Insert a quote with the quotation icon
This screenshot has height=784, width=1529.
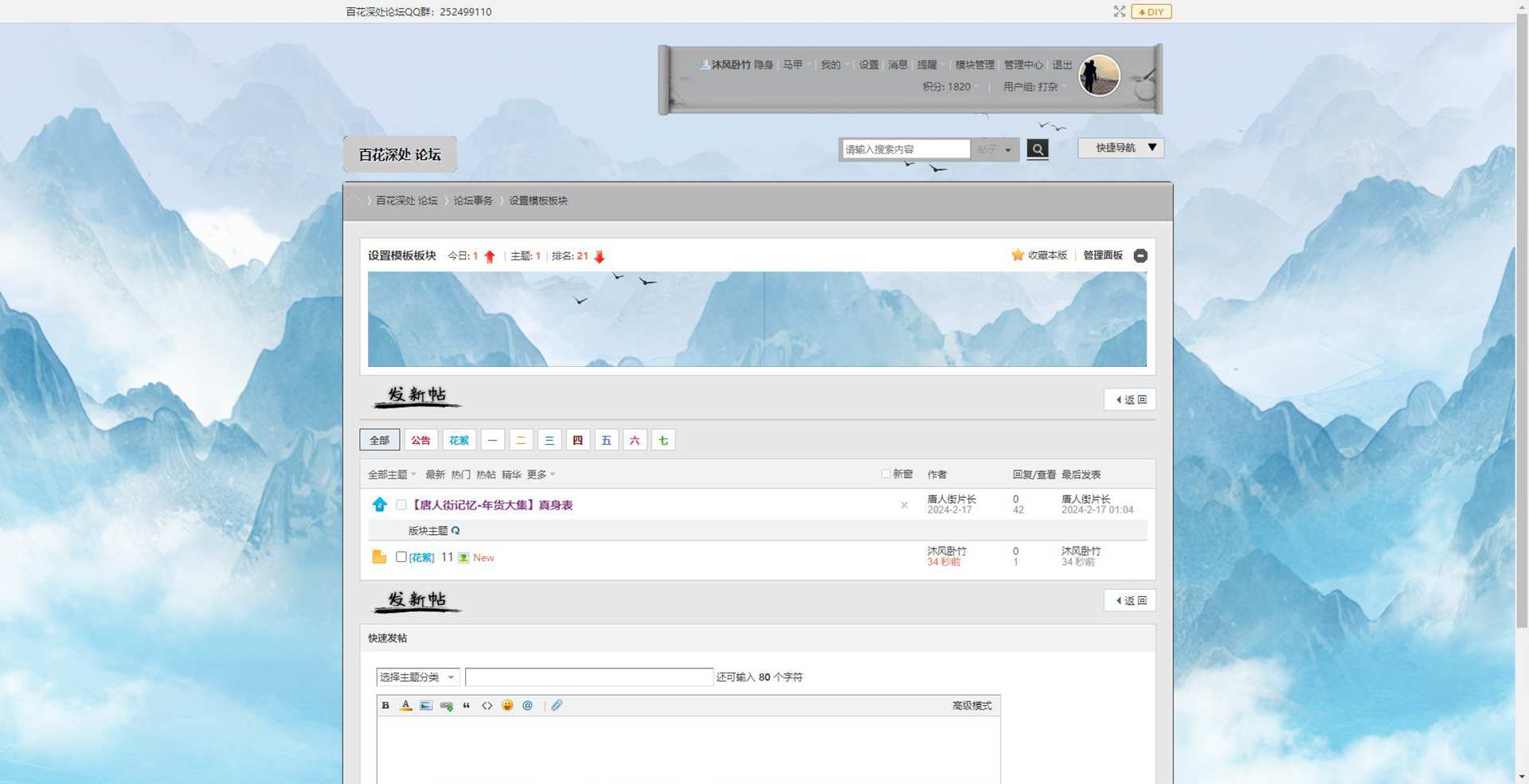pos(467,705)
